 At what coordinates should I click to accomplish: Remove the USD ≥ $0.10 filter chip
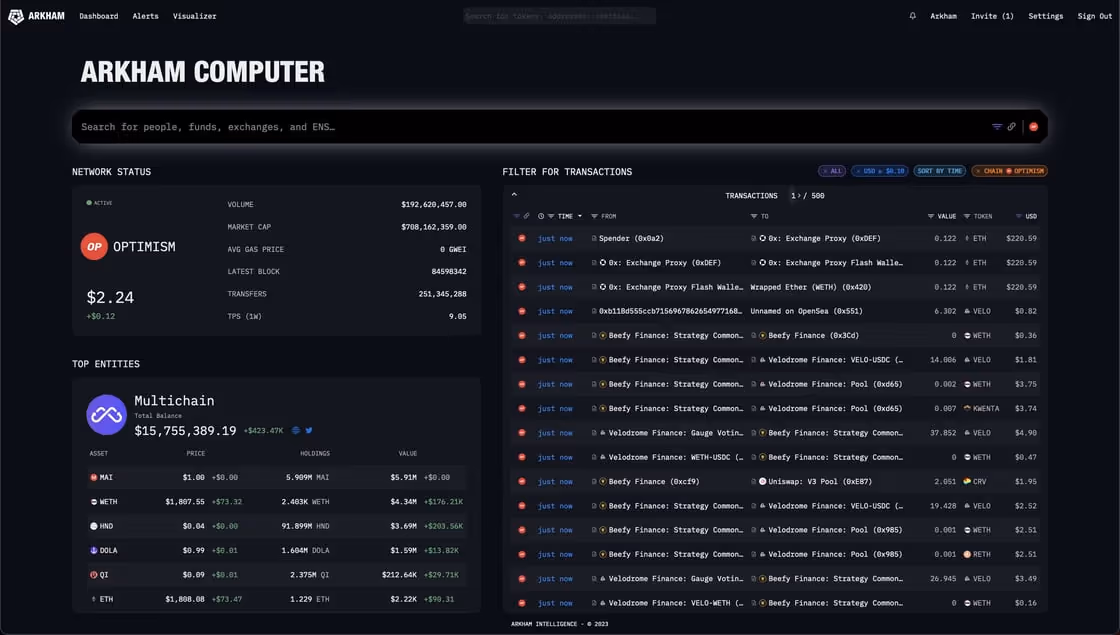click(x=858, y=171)
